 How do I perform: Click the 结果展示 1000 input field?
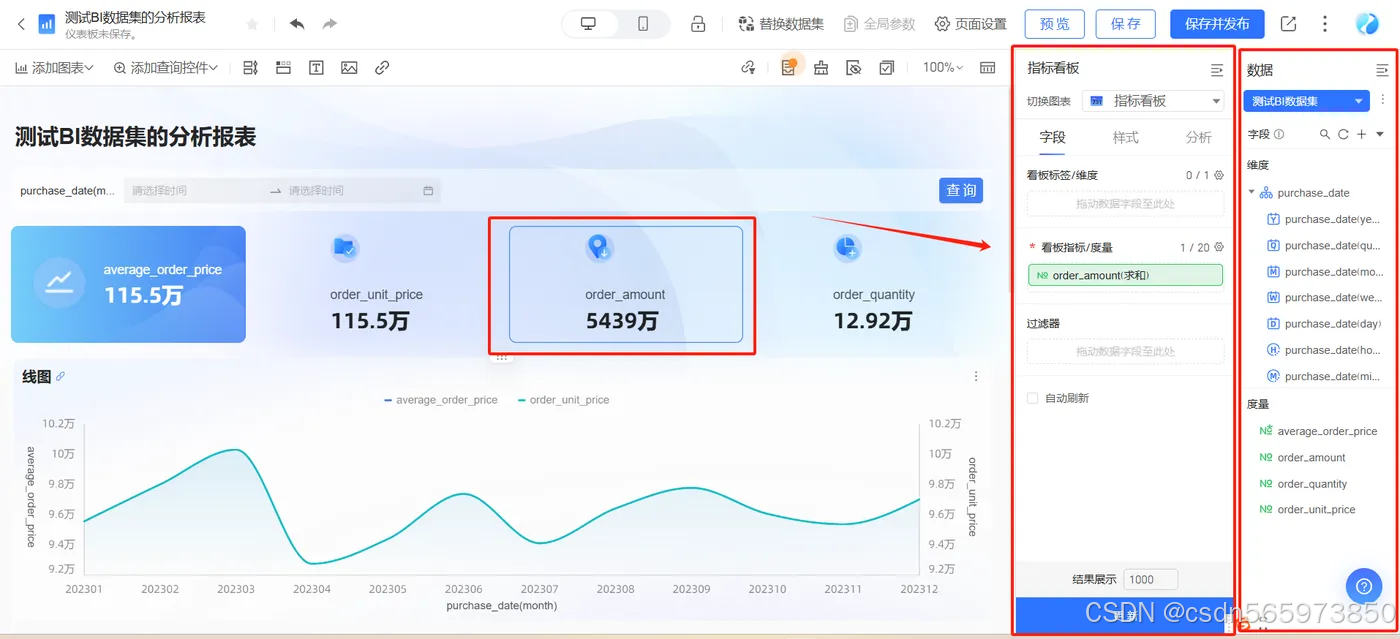1150,579
